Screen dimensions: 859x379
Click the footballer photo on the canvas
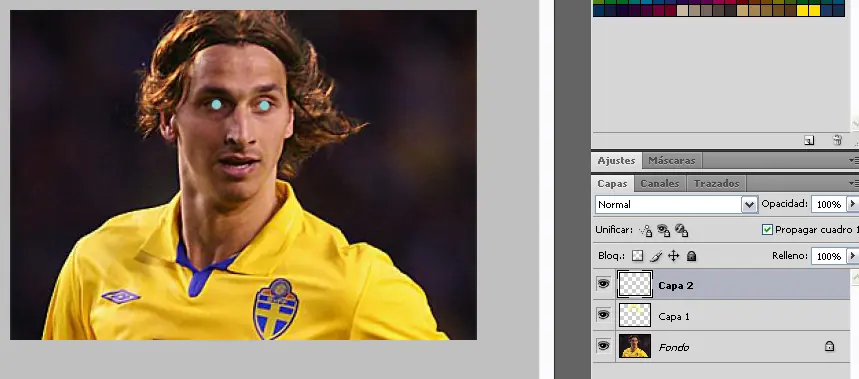(x=243, y=175)
